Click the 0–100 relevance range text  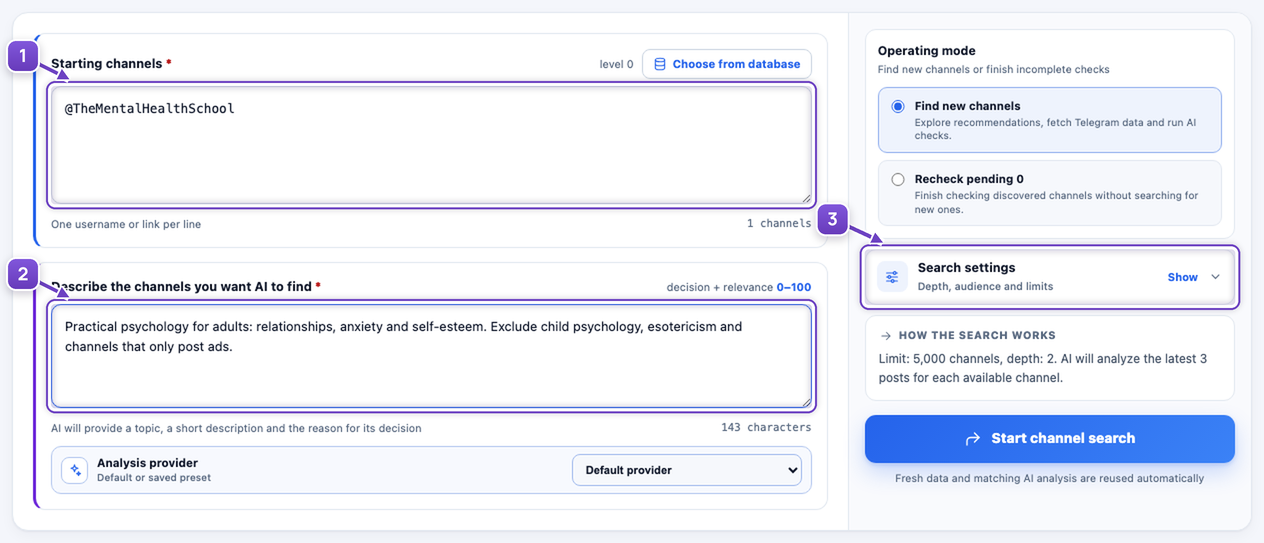pyautogui.click(x=794, y=287)
